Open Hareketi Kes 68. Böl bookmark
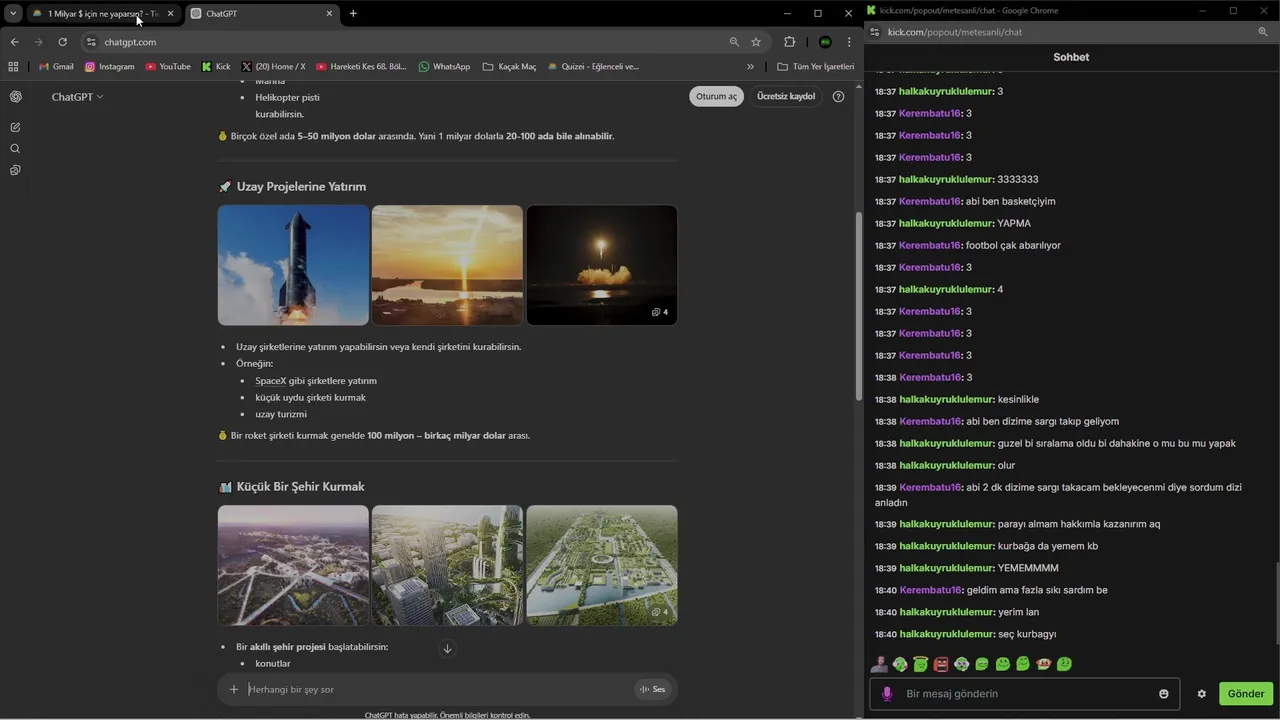This screenshot has height=720, width=1280. tap(361, 67)
